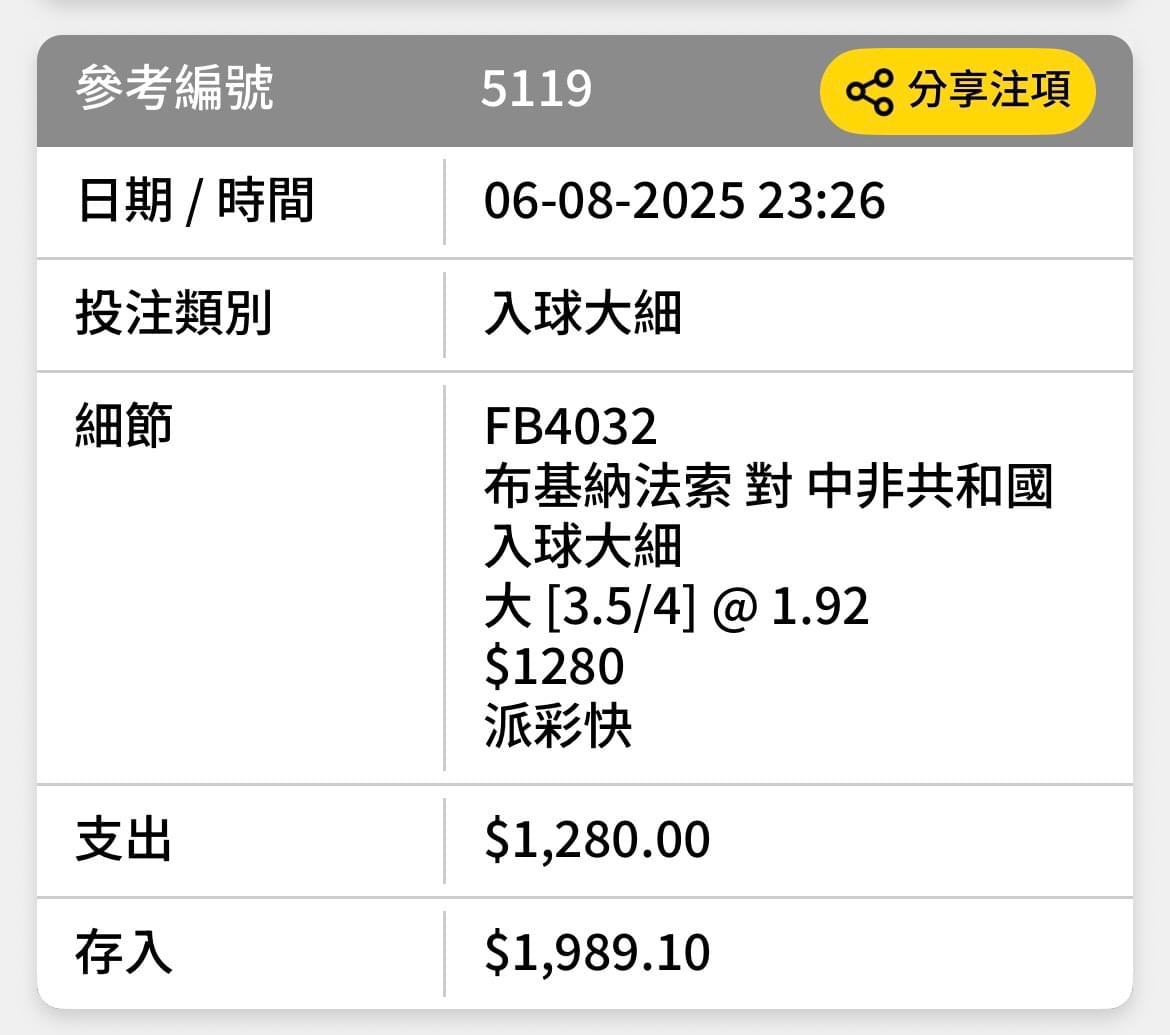1170x1035 pixels.
Task: Click the share icon in yellow button
Action: pos(869,92)
